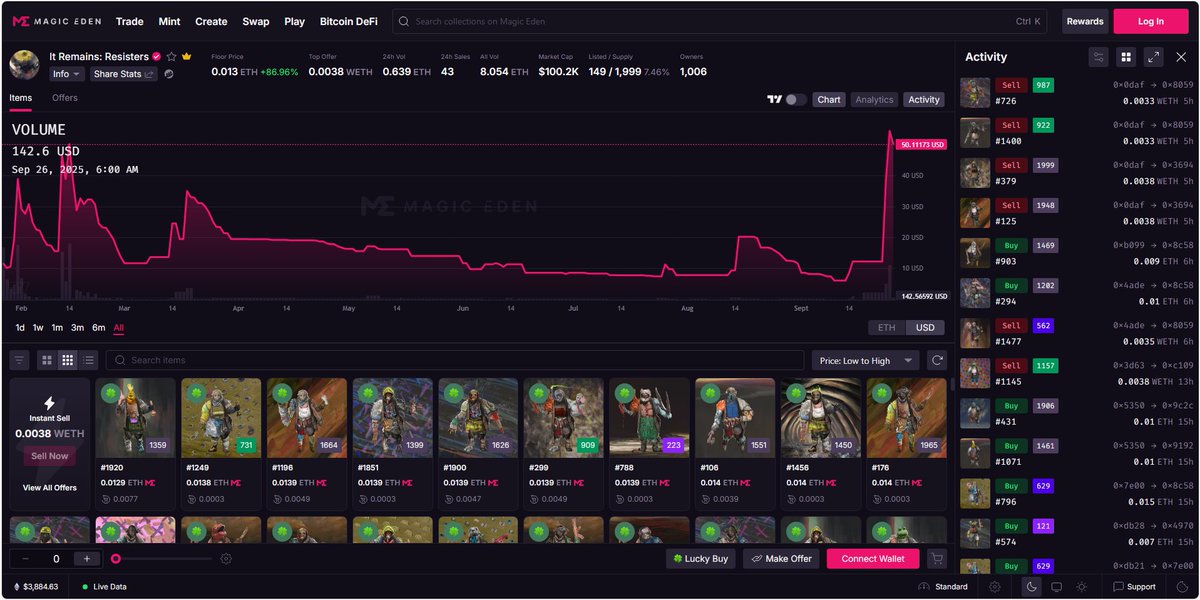Switch to the Items tab
Screen dimensions: 1200x600
pyautogui.click(x=20, y=98)
